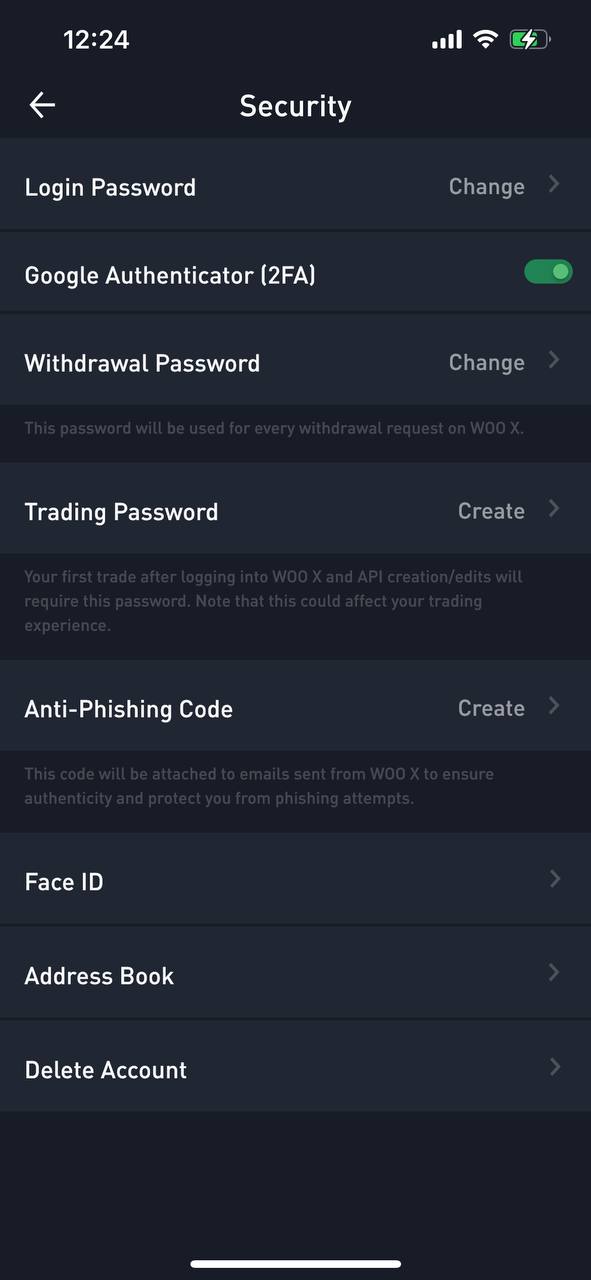Viewport: 591px width, 1280px height.
Task: Tap the Wi-Fi status icon
Action: [486, 40]
